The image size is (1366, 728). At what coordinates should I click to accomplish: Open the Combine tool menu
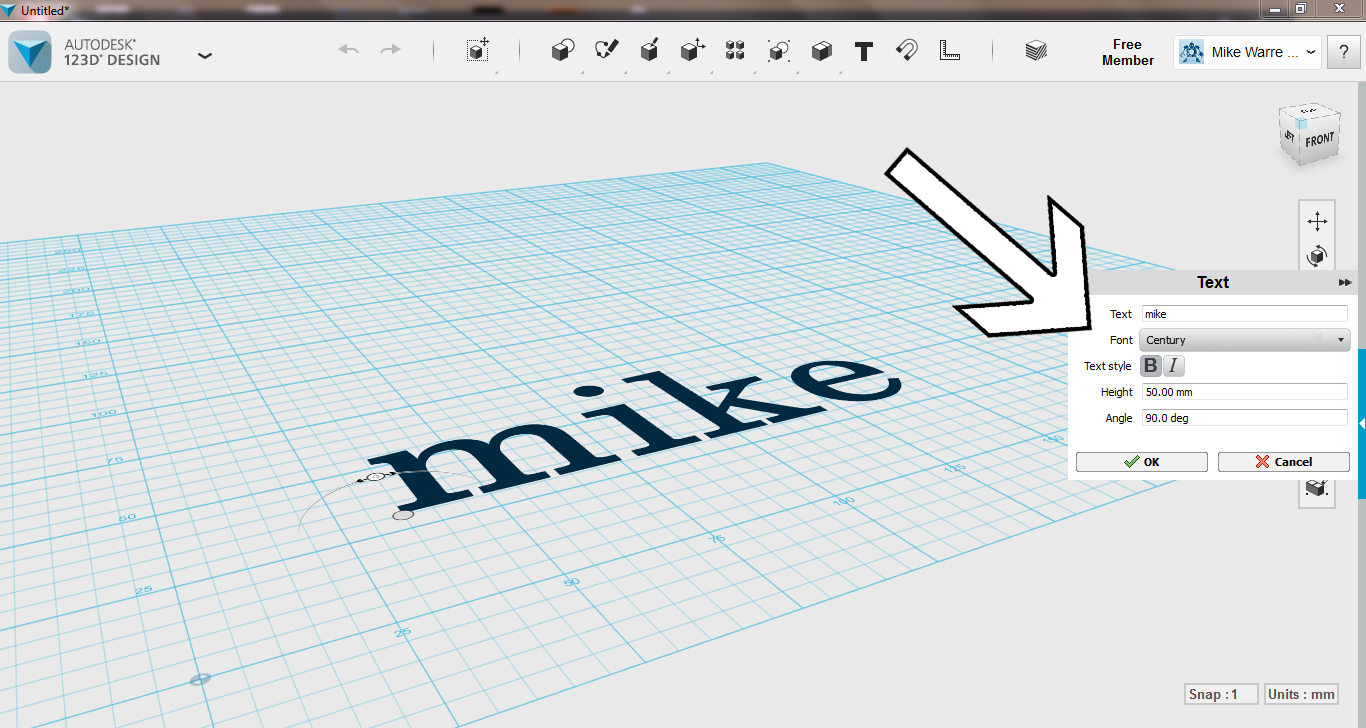(x=821, y=51)
